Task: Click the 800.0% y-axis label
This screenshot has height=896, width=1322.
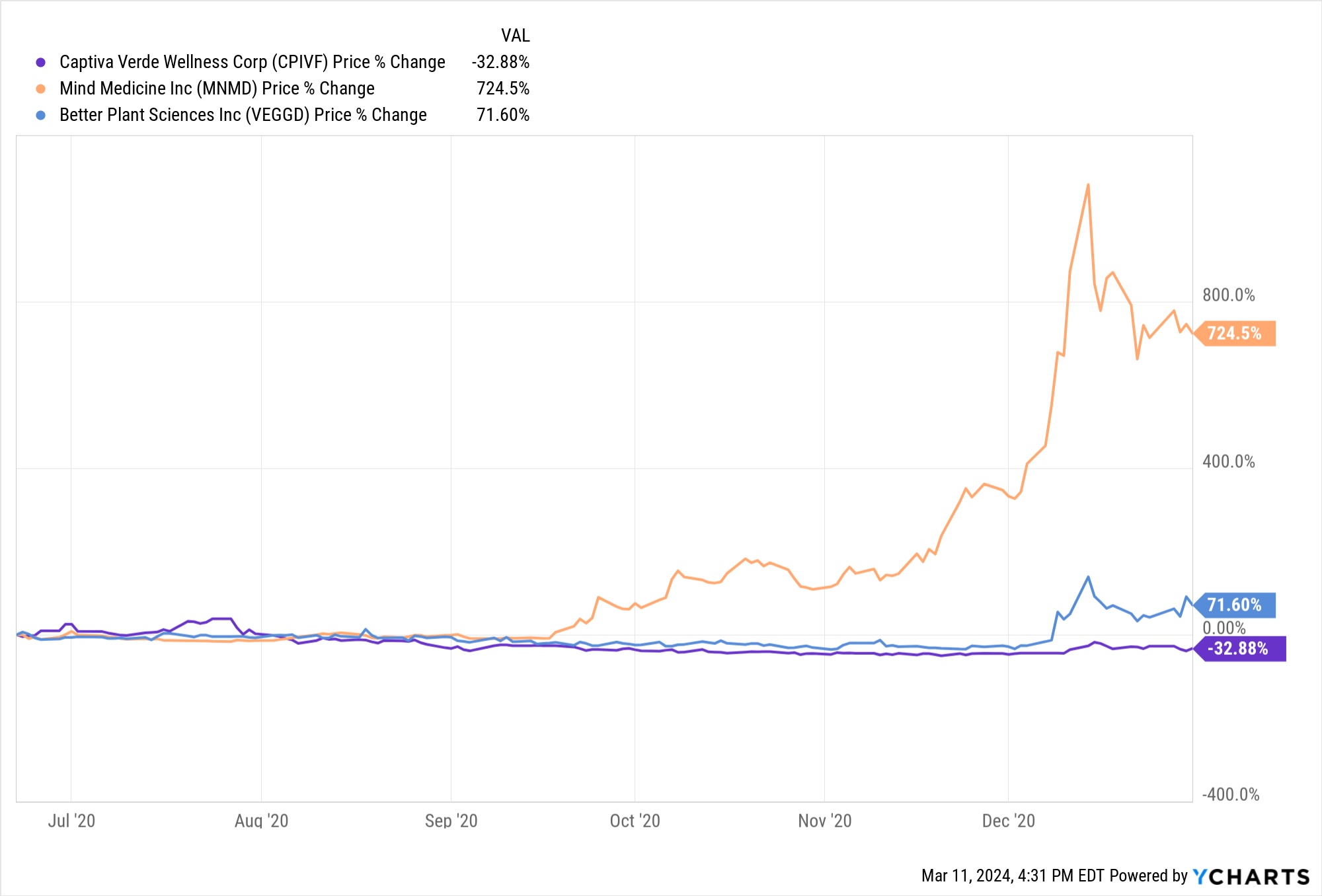Action: point(1228,295)
